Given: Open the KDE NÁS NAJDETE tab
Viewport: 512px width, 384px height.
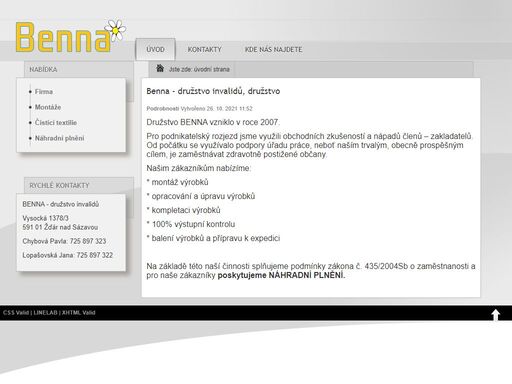Looking at the screenshot, I should pyautogui.click(x=273, y=49).
